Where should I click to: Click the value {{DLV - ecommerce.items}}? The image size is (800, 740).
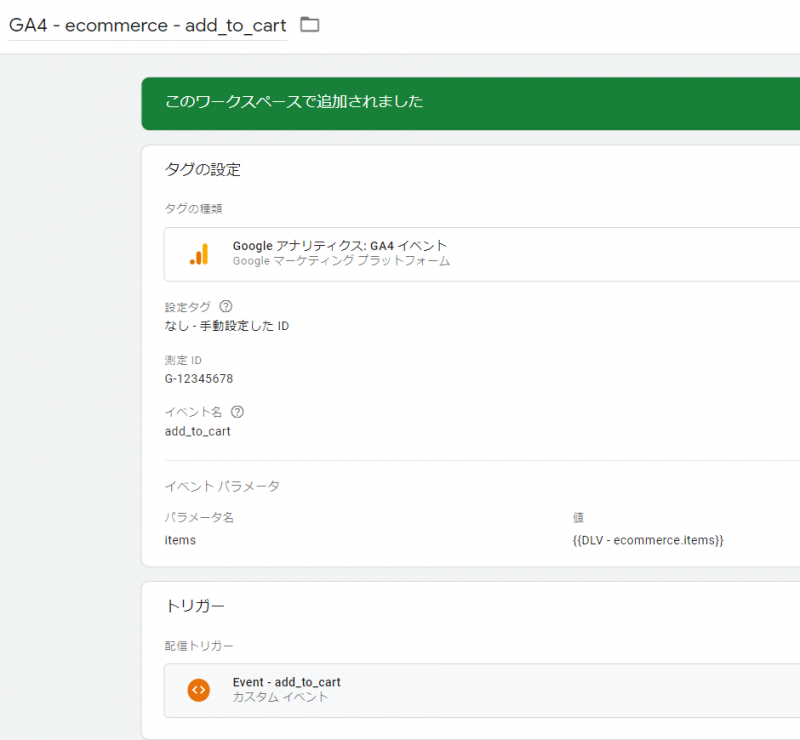[x=648, y=540]
